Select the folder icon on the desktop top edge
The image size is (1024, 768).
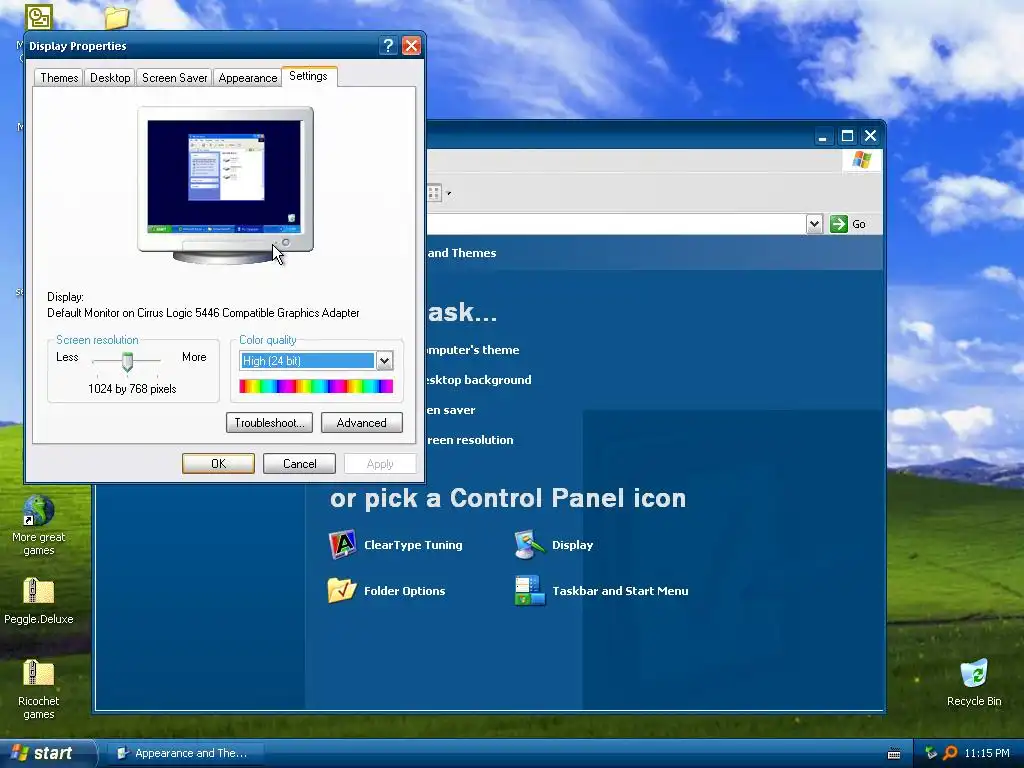(116, 17)
